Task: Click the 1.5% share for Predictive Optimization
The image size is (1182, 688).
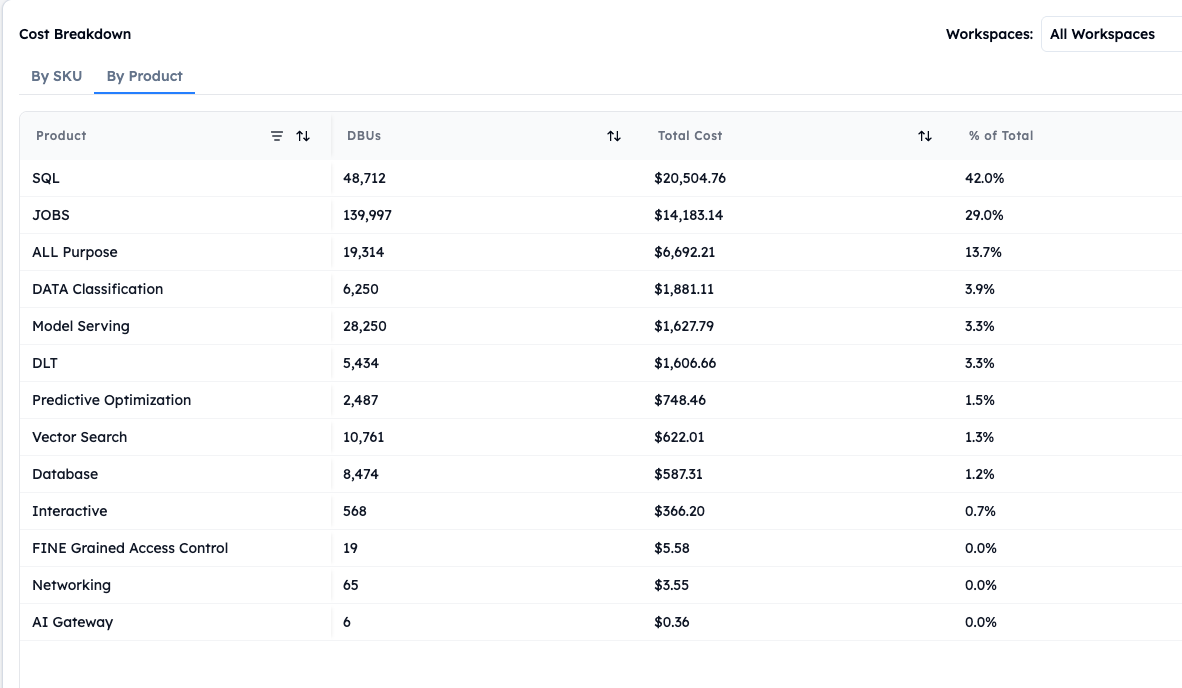Action: coord(979,400)
